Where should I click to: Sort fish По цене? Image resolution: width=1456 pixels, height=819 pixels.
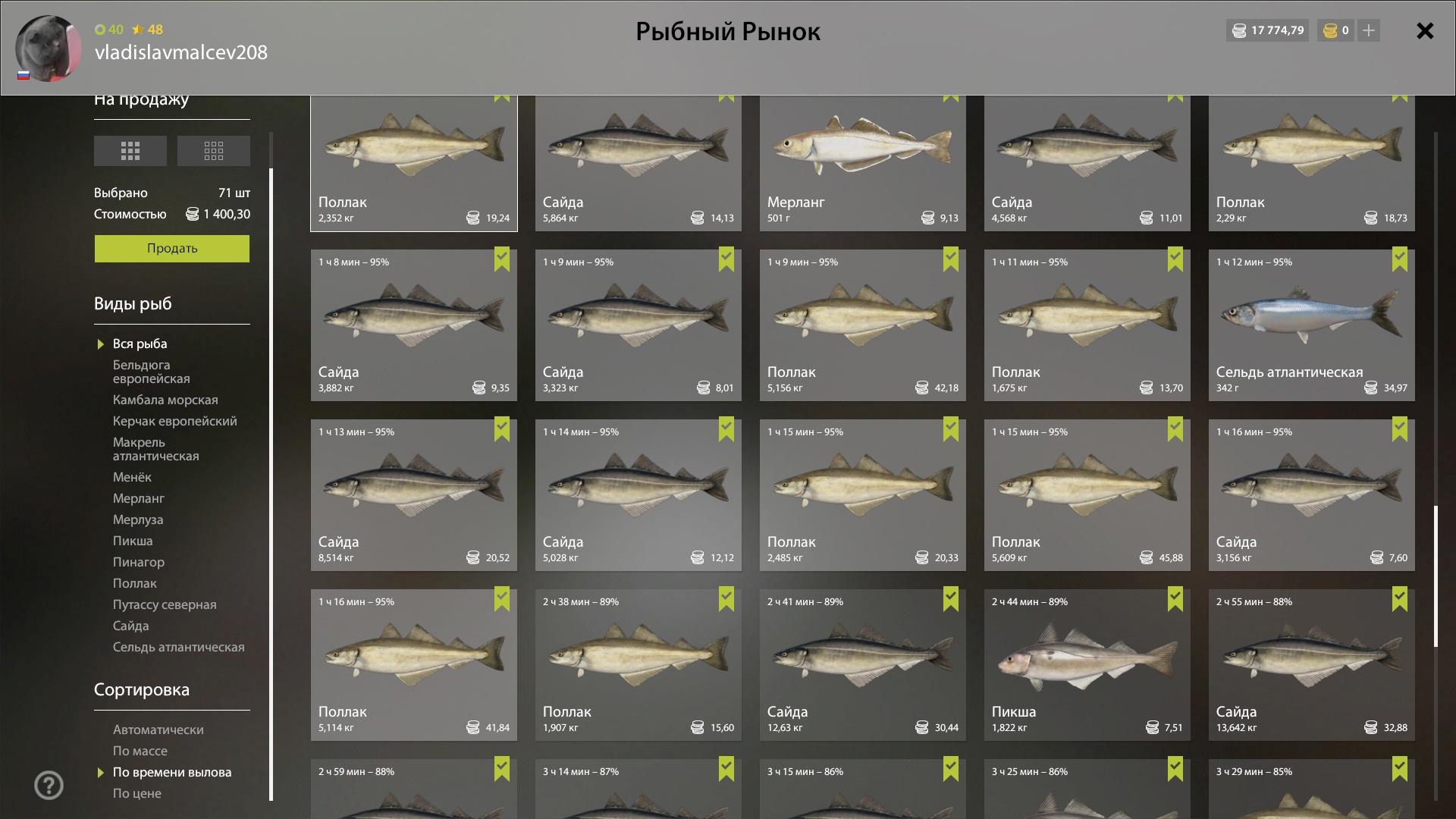tap(136, 793)
